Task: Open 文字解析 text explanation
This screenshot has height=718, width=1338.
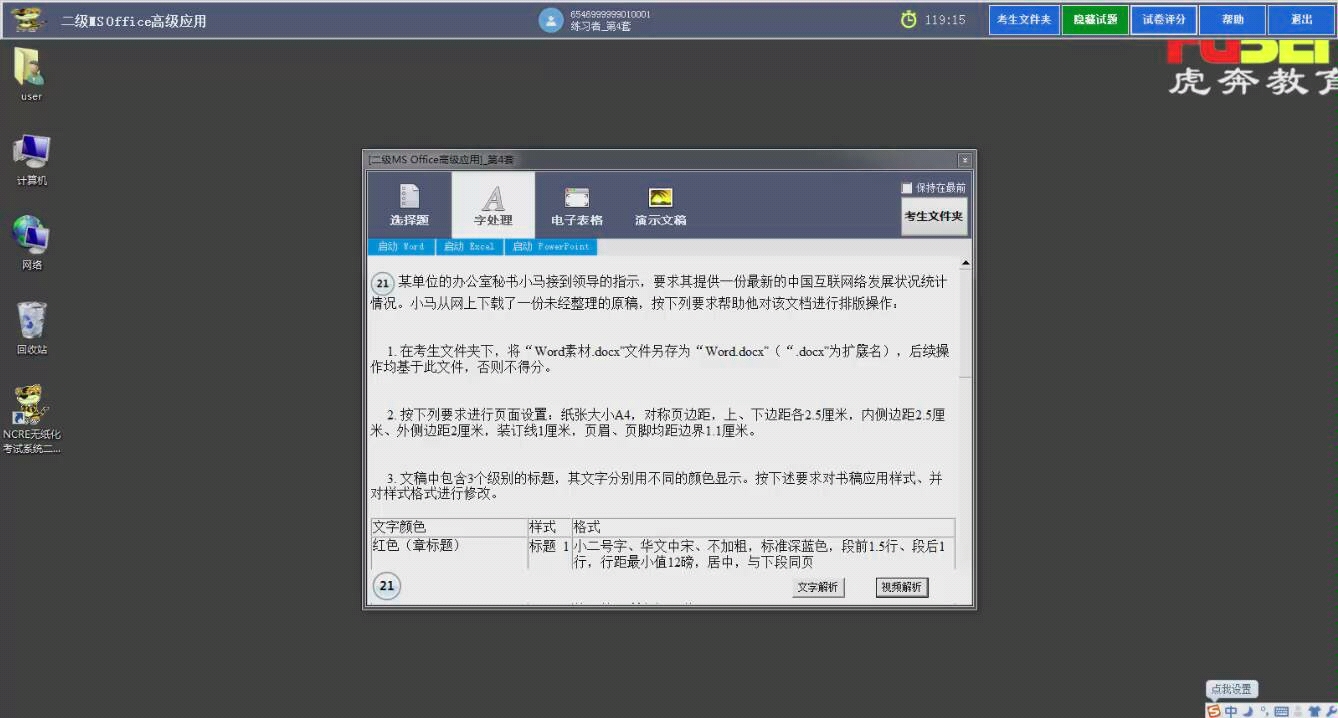Action: [x=817, y=587]
